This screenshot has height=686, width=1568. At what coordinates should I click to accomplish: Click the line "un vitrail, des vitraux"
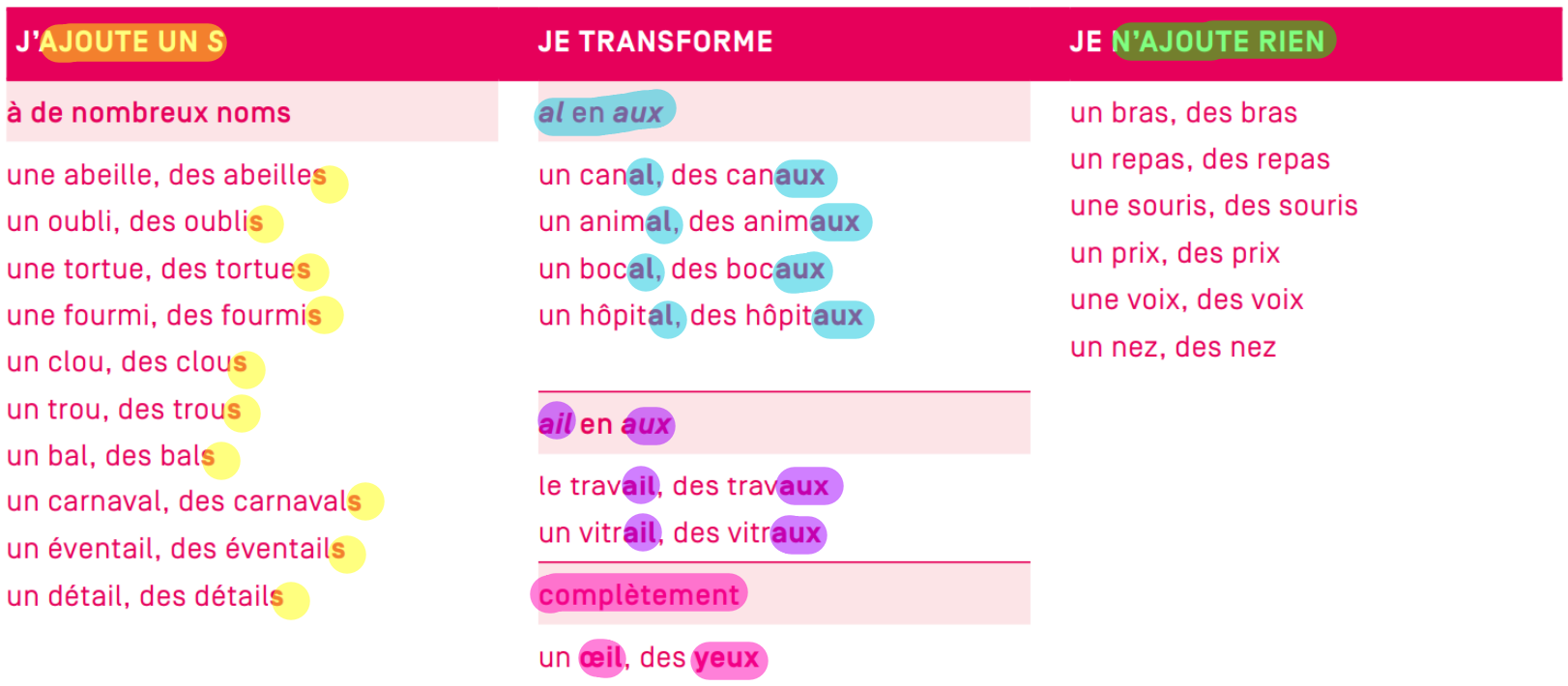click(680, 533)
